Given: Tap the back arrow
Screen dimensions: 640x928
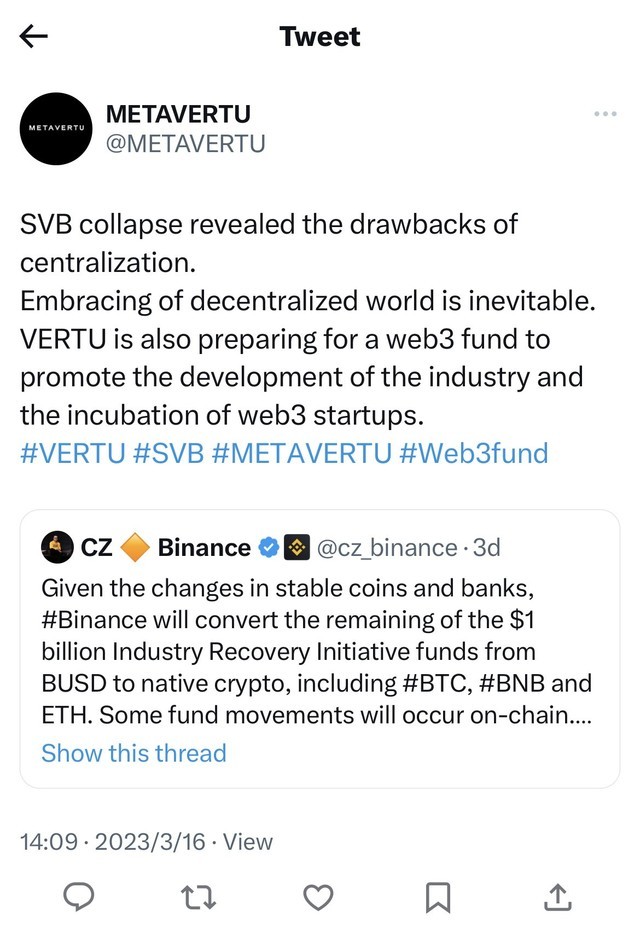Looking at the screenshot, I should point(34,37).
